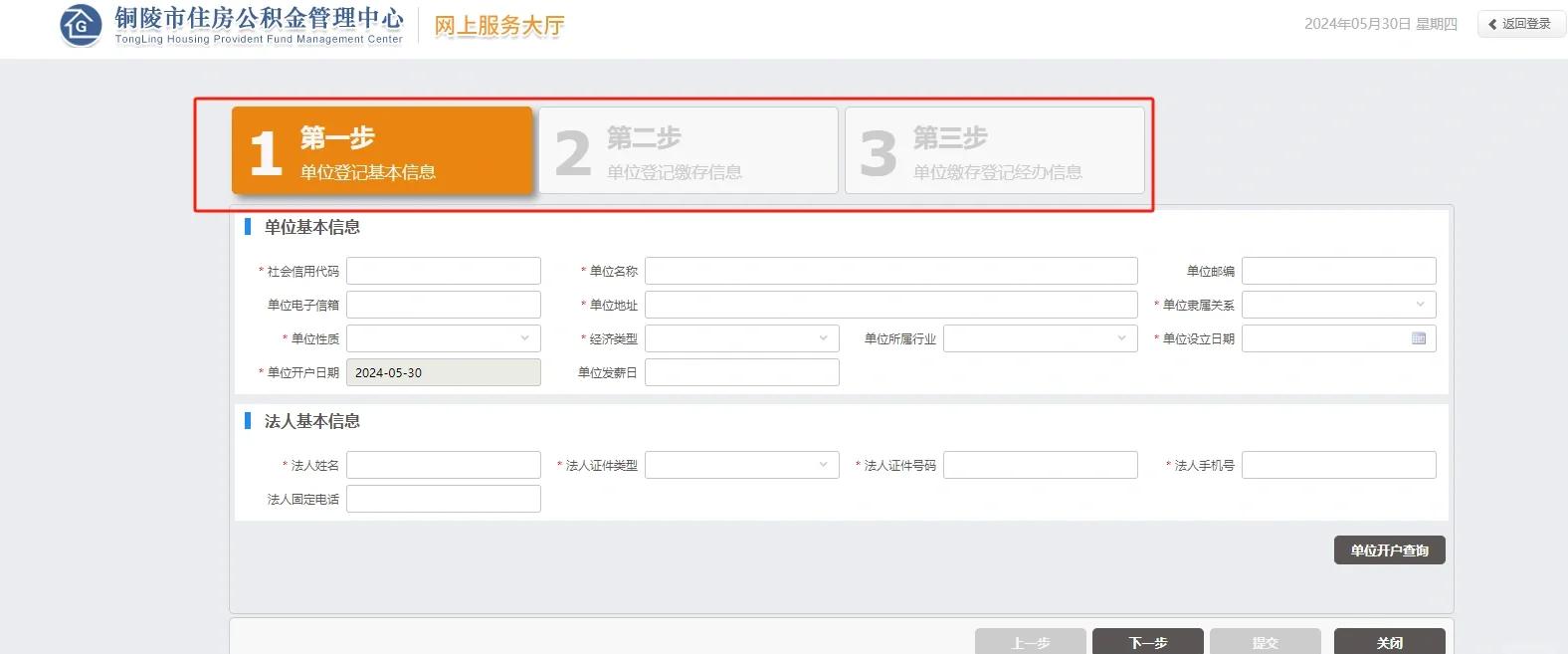Click the date text 2024年05月30日 星期四
The image size is (1568, 654).
1381,24
